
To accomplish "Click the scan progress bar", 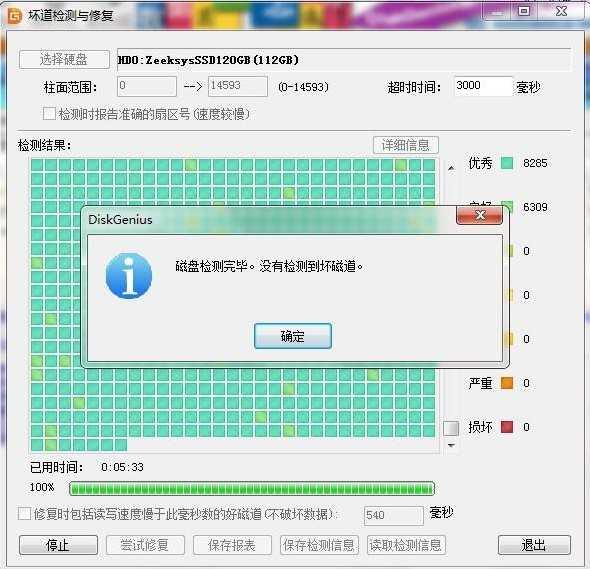I will (252, 488).
